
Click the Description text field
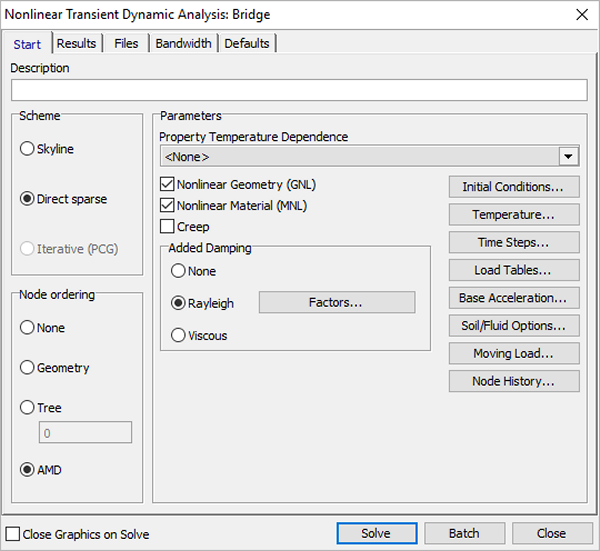[x=298, y=90]
